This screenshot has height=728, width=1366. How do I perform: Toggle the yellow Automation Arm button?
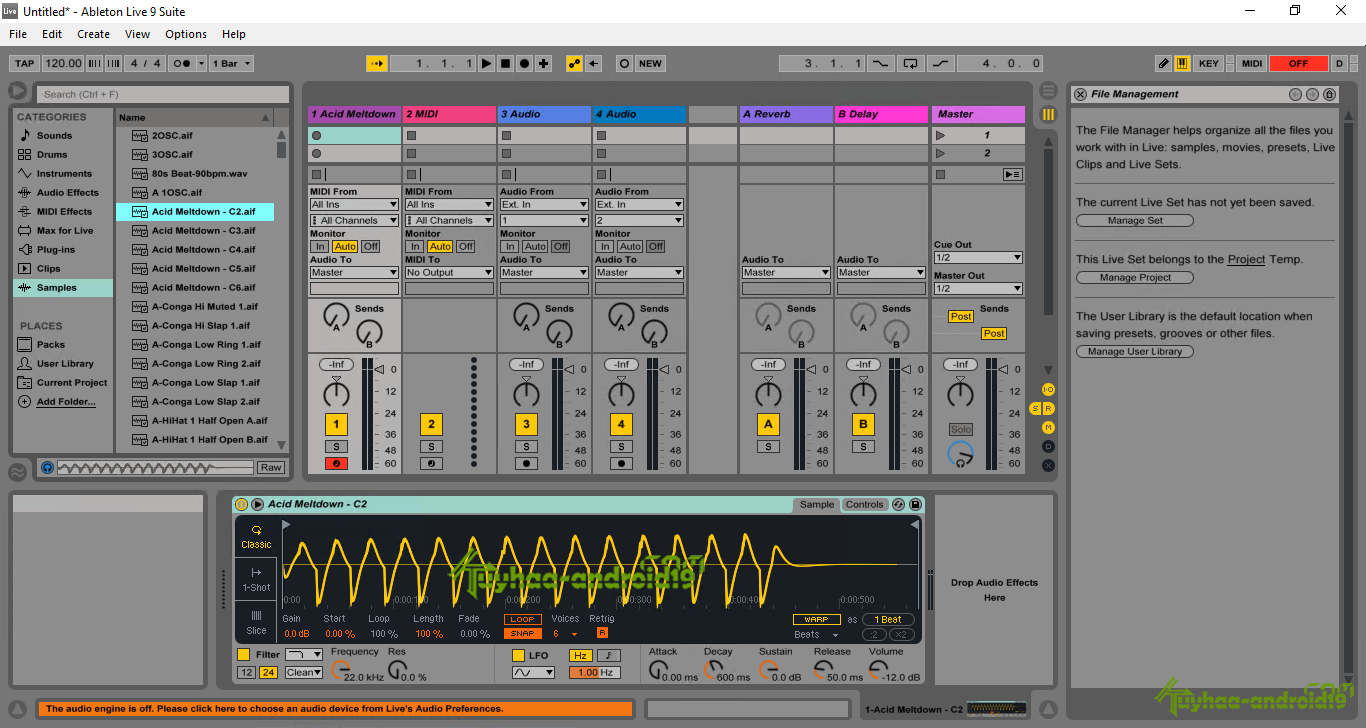click(574, 63)
